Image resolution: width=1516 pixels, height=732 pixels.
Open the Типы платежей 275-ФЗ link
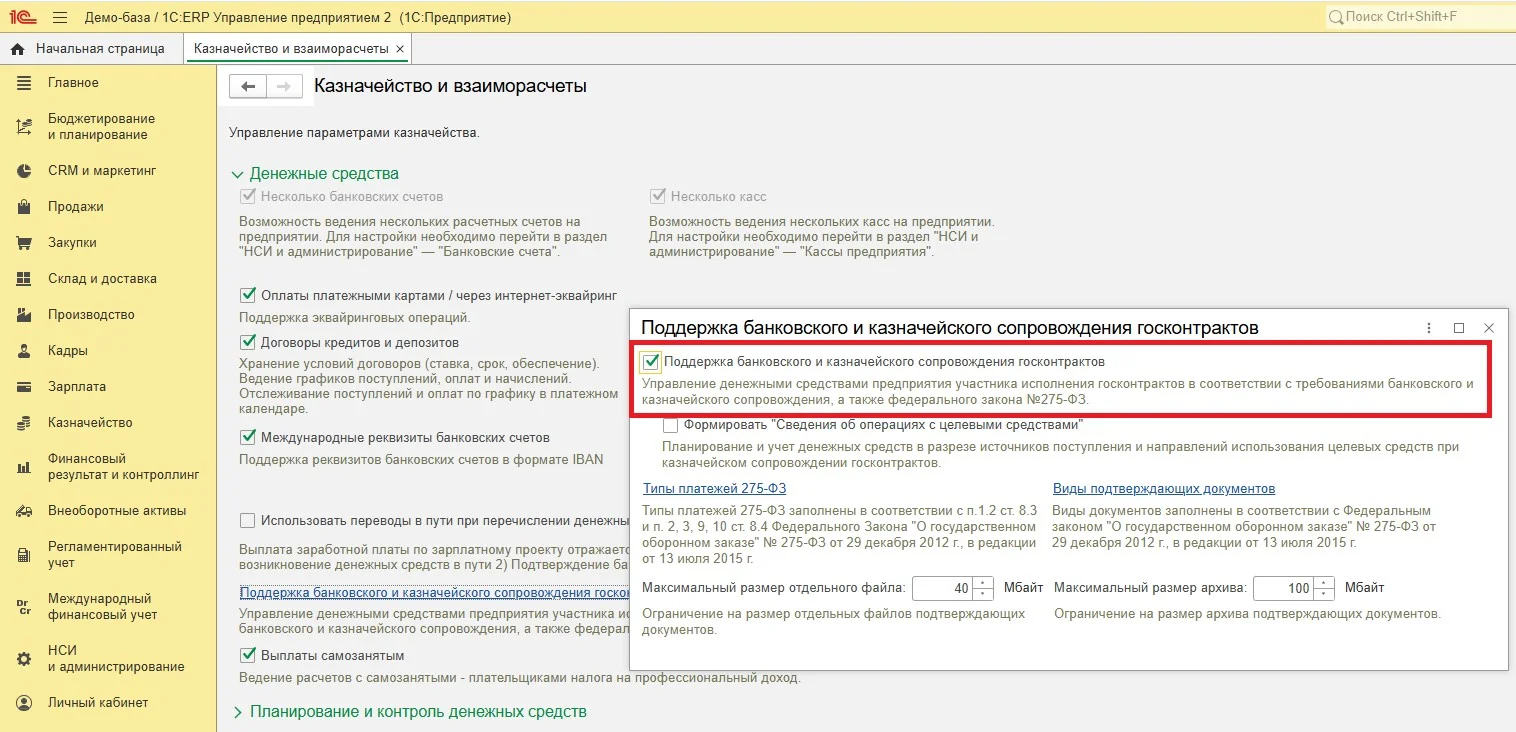[x=714, y=489]
